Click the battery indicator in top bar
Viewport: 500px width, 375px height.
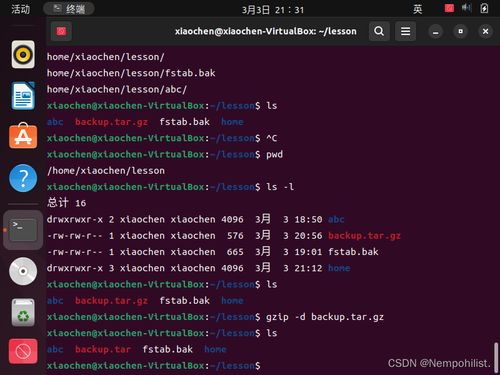(484, 8)
